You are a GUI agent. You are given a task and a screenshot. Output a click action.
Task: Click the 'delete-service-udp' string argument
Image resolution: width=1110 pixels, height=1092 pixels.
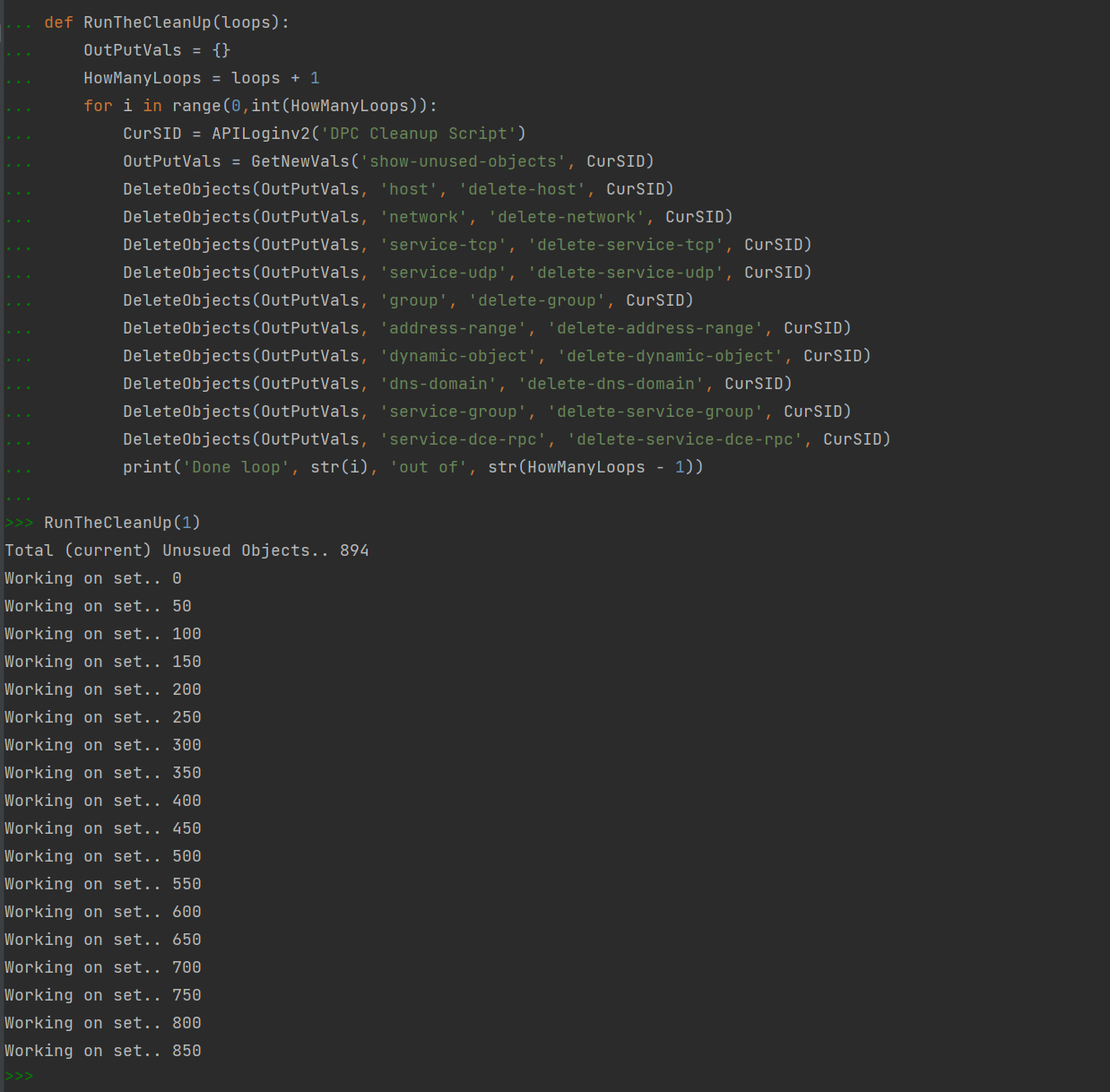[626, 273]
